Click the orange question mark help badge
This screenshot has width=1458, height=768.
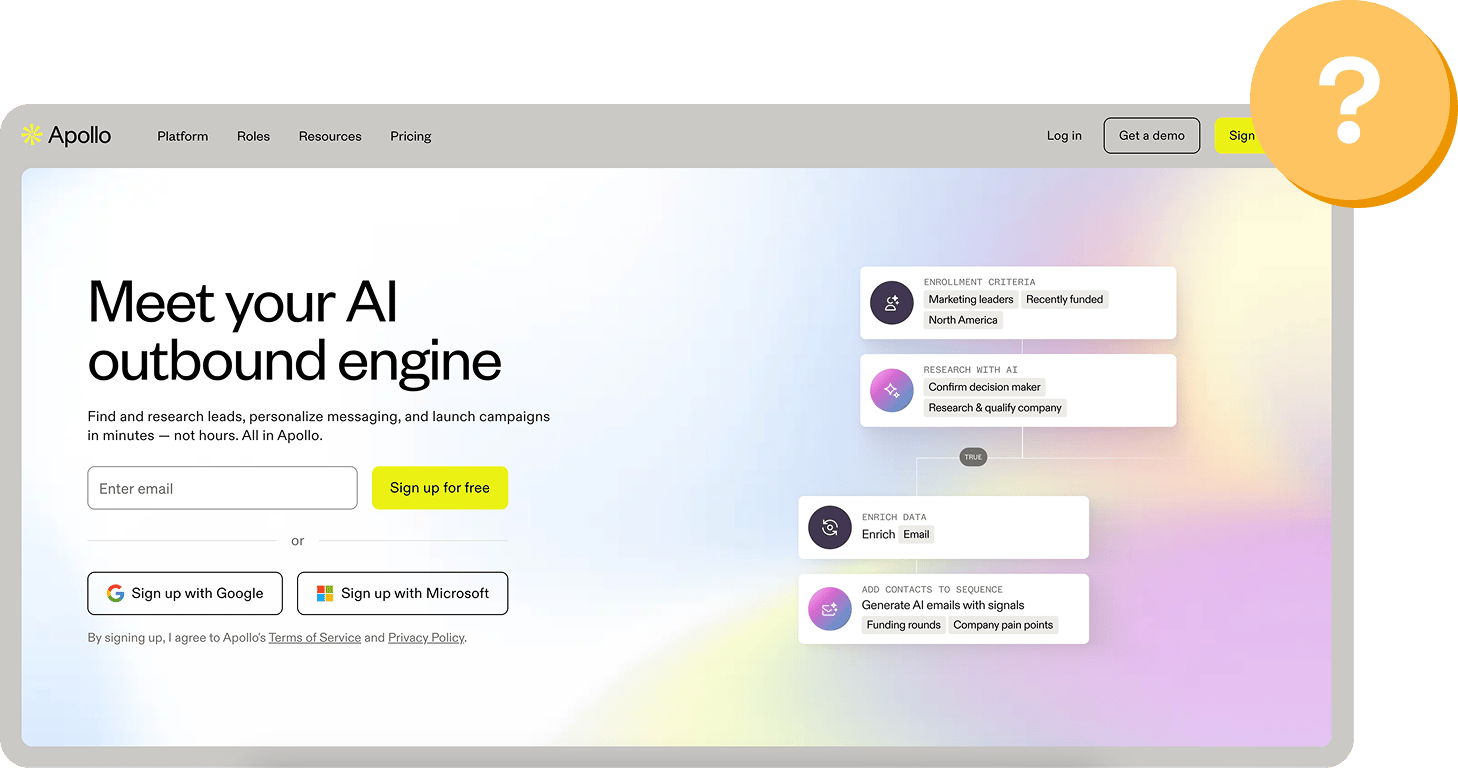[x=1352, y=105]
